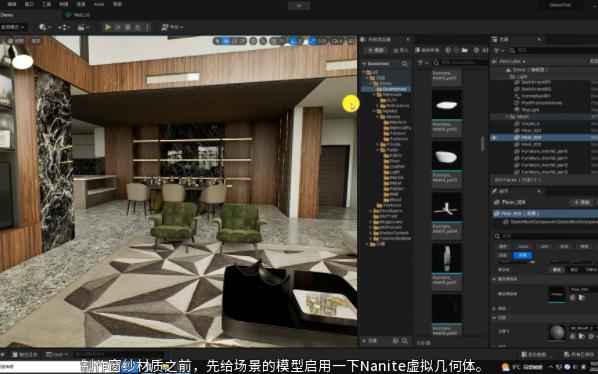Click use-selected-asset icon under static mesh slot
The image size is (598, 374).
point(573,298)
